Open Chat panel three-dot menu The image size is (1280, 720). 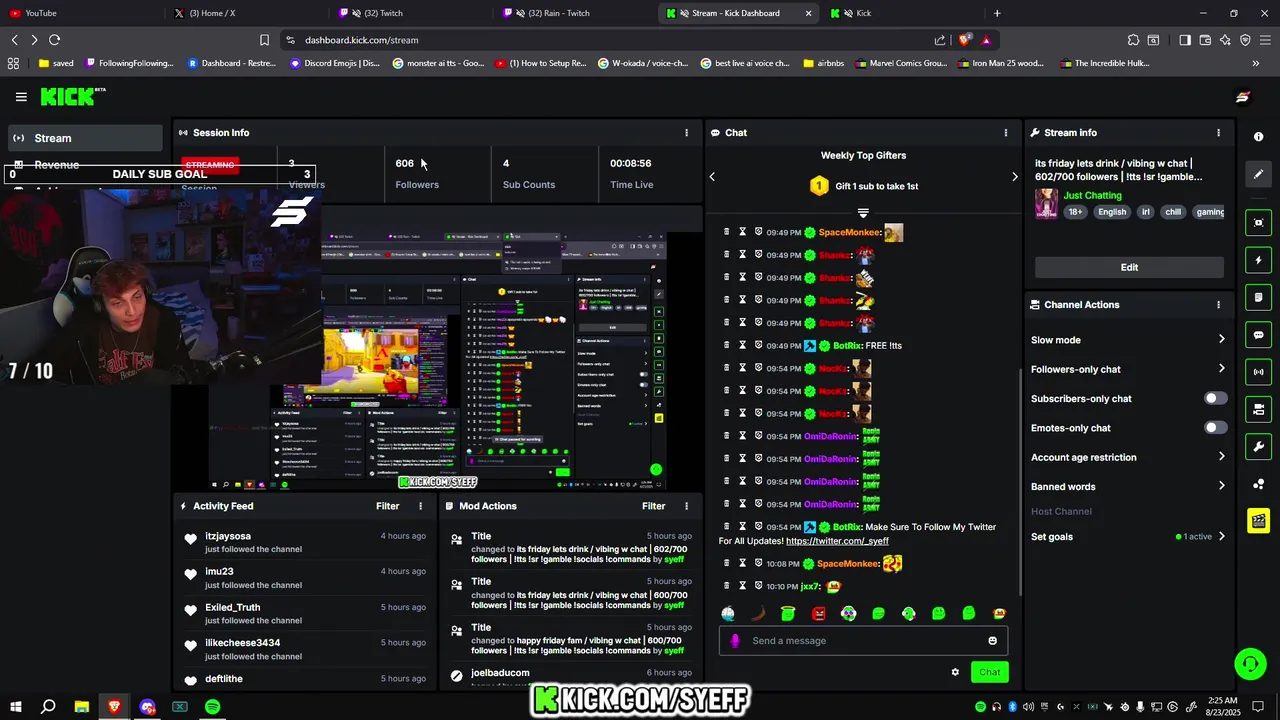[x=1006, y=132]
